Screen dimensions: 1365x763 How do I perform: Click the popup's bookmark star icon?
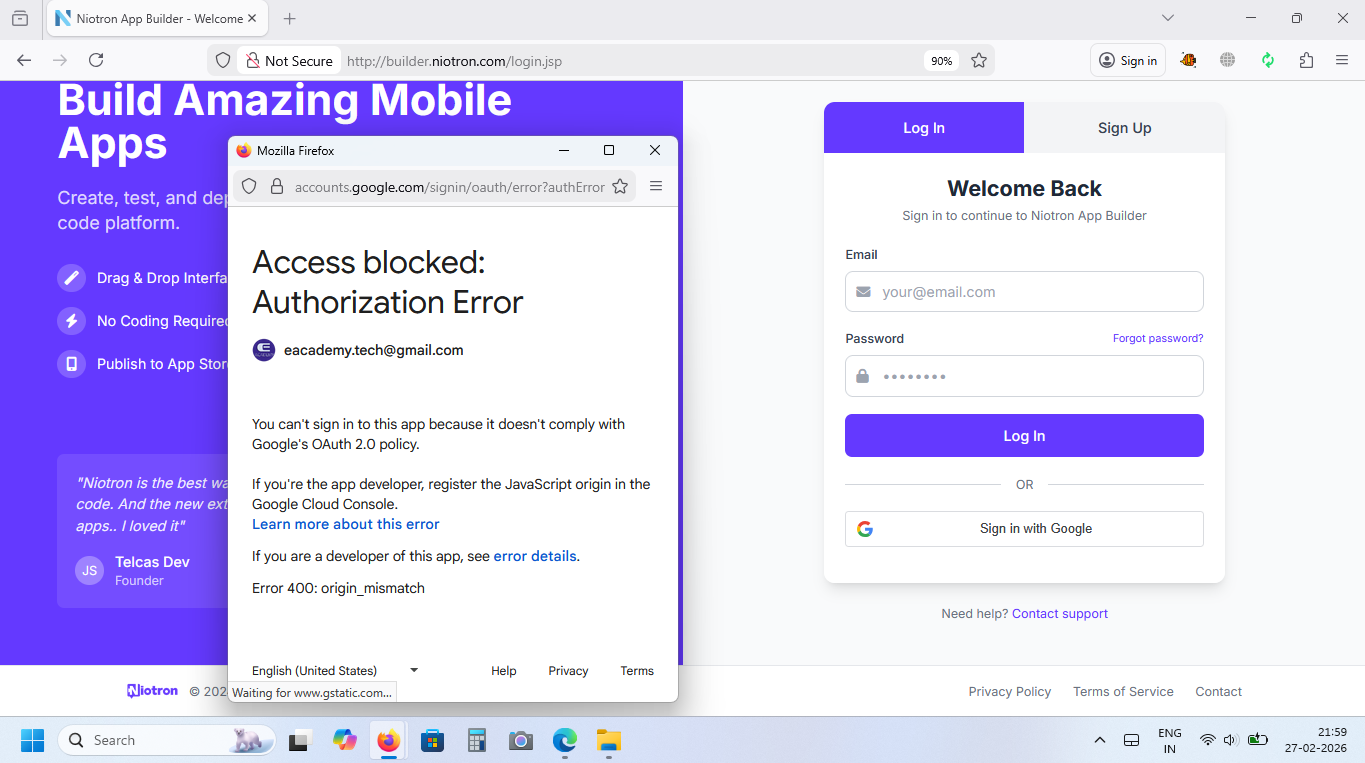(x=620, y=186)
